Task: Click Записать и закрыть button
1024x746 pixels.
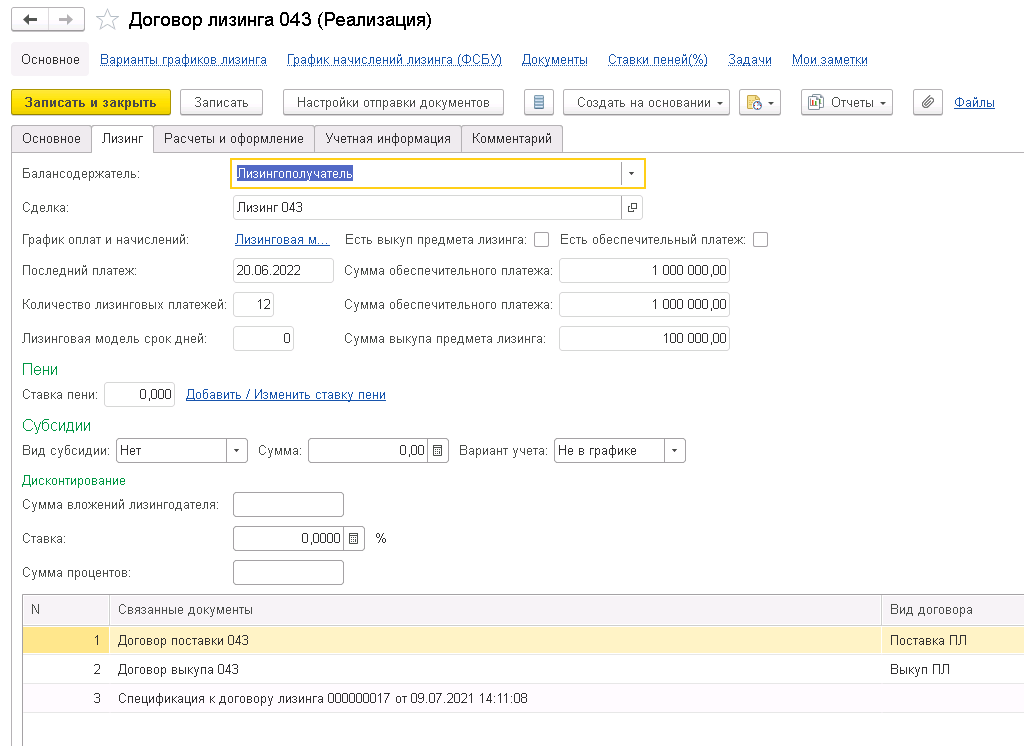Action: [90, 102]
